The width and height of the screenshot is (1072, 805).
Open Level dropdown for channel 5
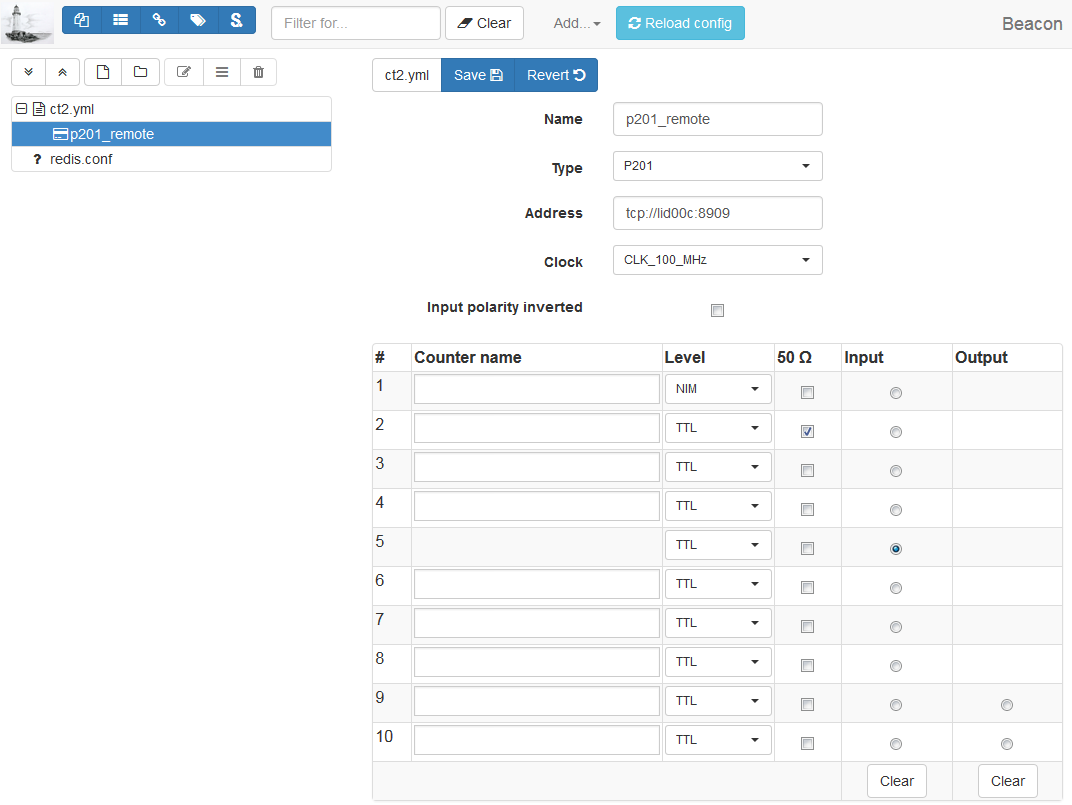tap(718, 545)
